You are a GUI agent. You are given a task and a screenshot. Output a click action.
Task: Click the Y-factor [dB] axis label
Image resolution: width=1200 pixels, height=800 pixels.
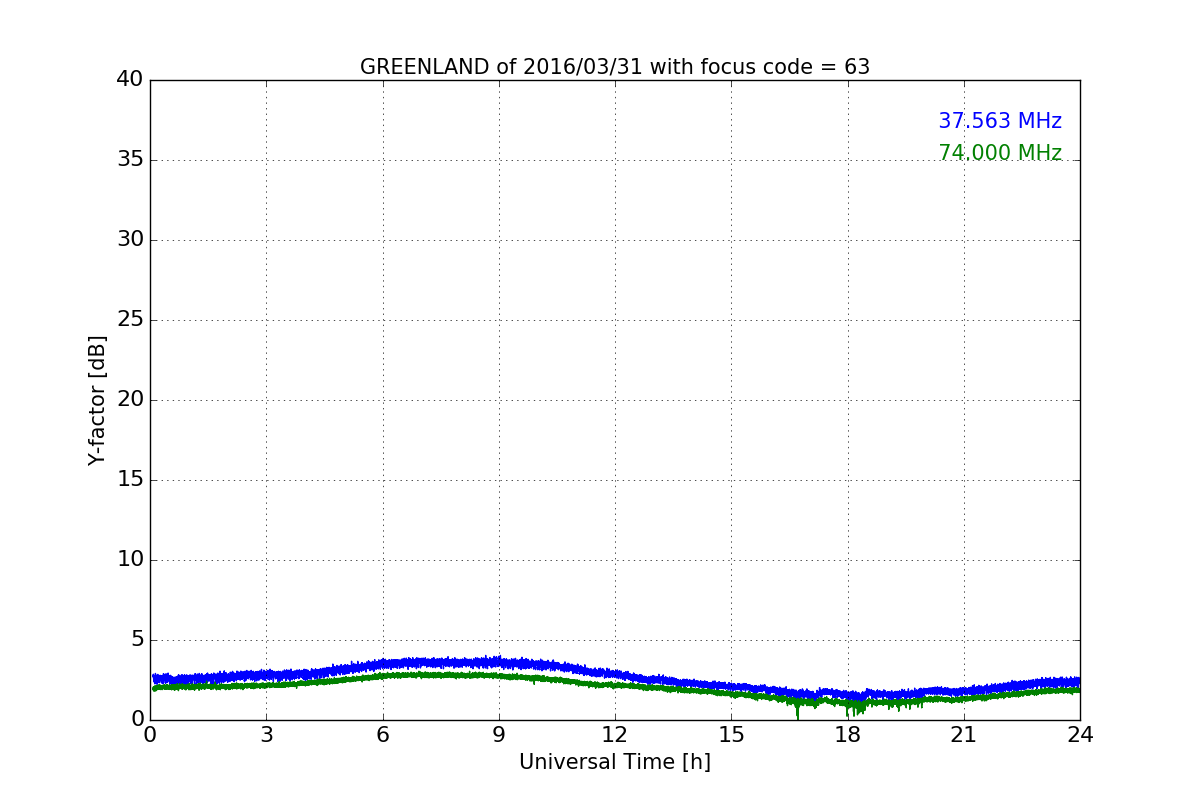pos(97,400)
